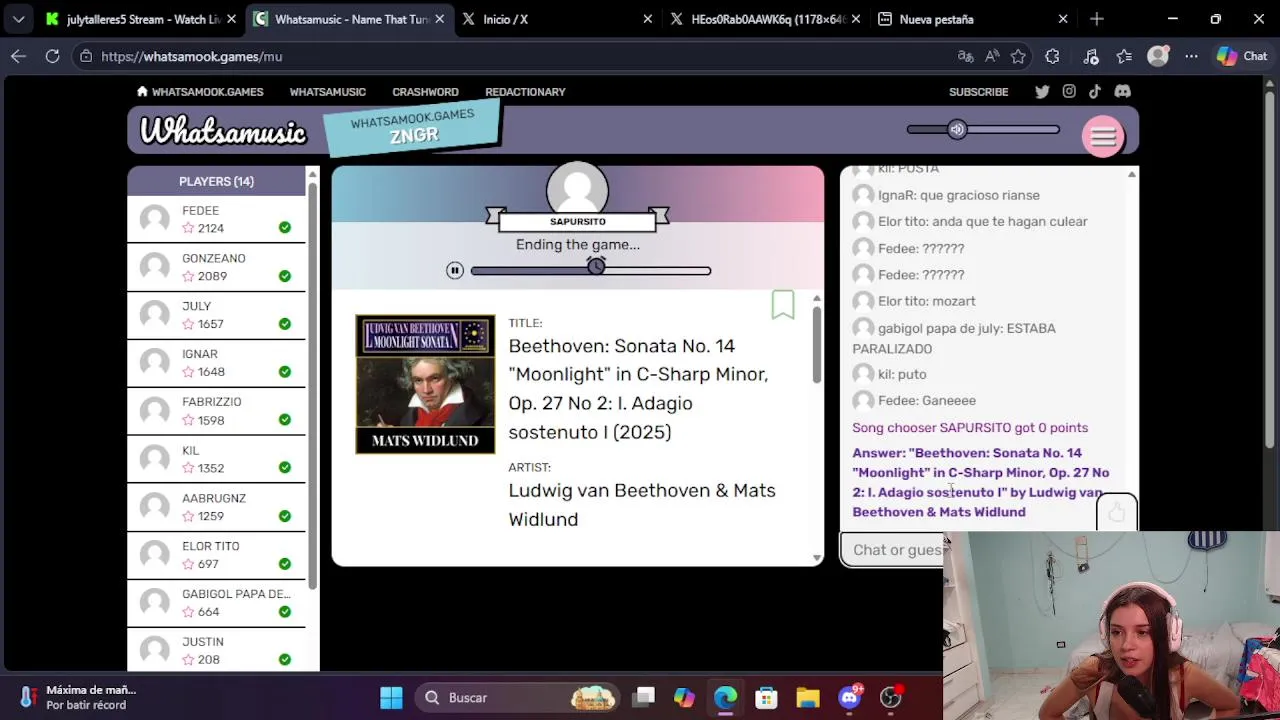The image size is (1280, 720).
Task: Click the site info lock icon in address bar
Action: 87,56
